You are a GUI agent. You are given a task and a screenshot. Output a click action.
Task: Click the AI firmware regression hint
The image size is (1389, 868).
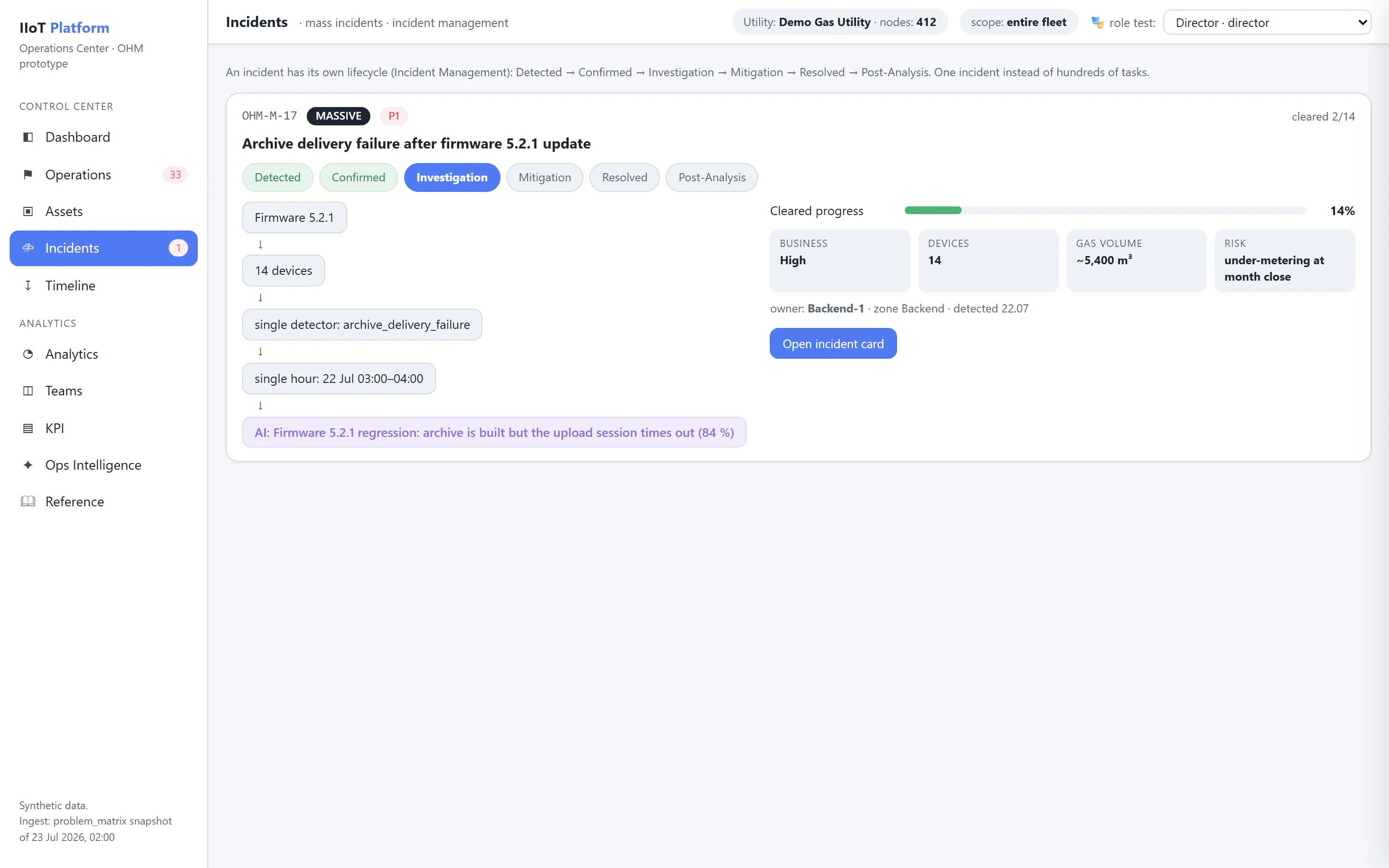pyautogui.click(x=494, y=432)
